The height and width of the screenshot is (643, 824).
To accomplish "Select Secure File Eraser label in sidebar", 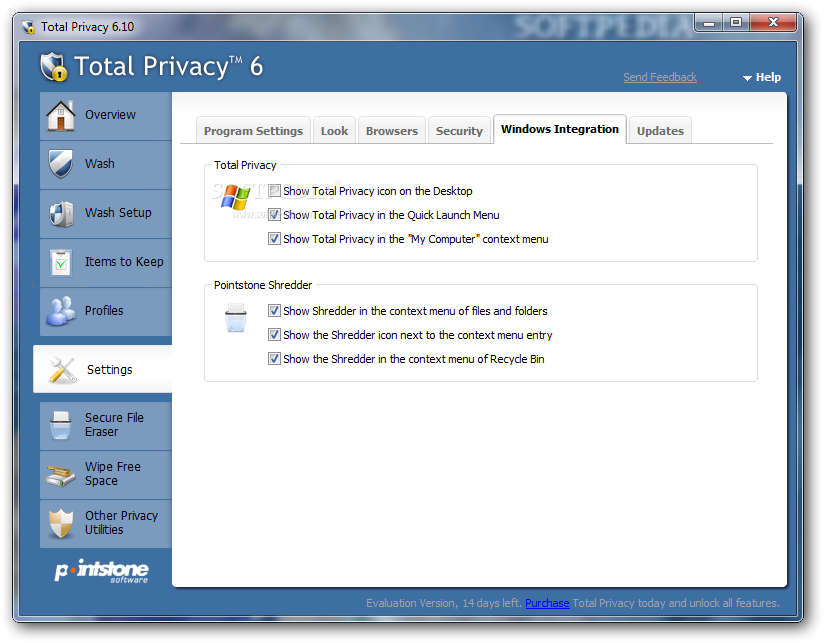I will coord(114,424).
